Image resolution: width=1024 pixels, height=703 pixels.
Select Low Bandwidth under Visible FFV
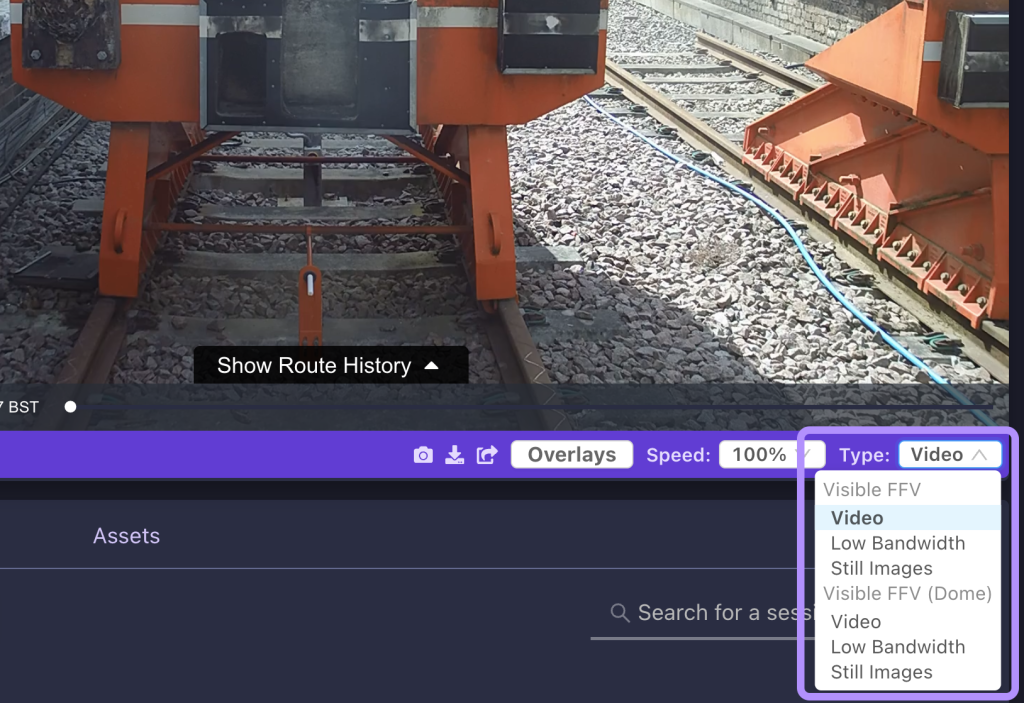908,543
